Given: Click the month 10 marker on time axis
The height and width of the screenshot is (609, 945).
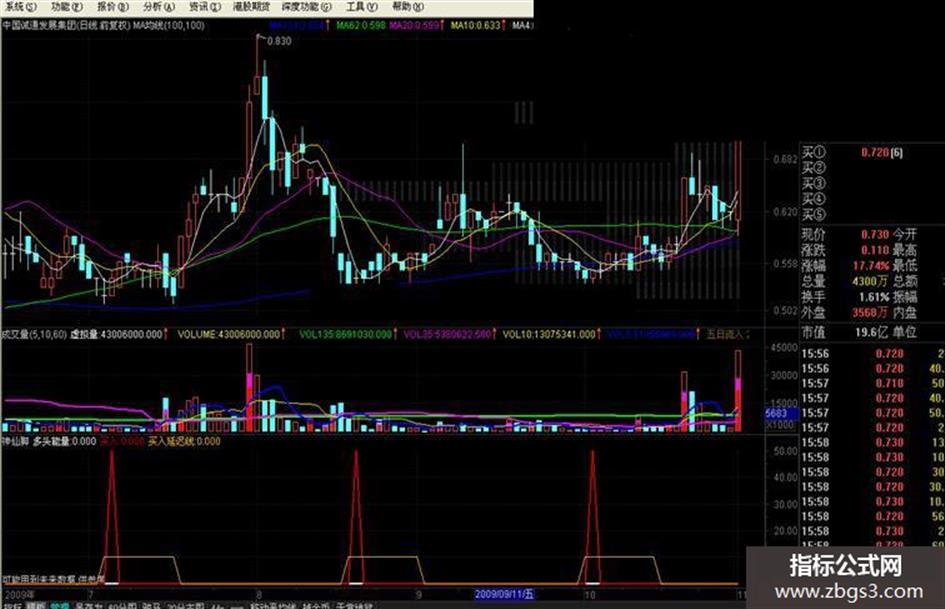Looking at the screenshot, I should click(590, 595).
